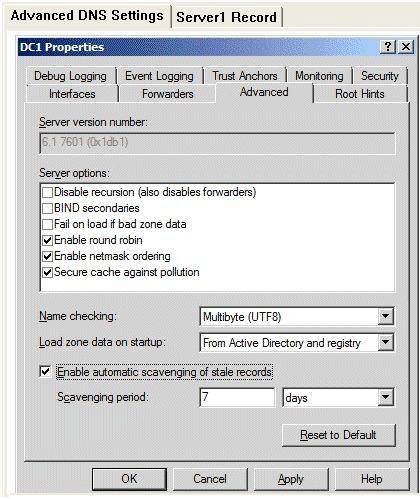This screenshot has width=420, height=499.
Task: Close the DC1 Properties dialog
Action: (x=406, y=47)
